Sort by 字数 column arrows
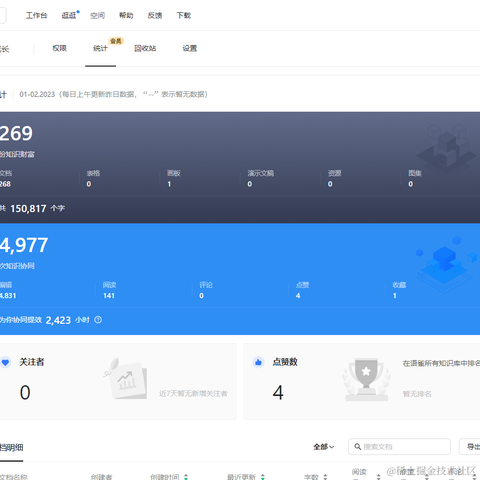480x480 pixels. pos(325,477)
